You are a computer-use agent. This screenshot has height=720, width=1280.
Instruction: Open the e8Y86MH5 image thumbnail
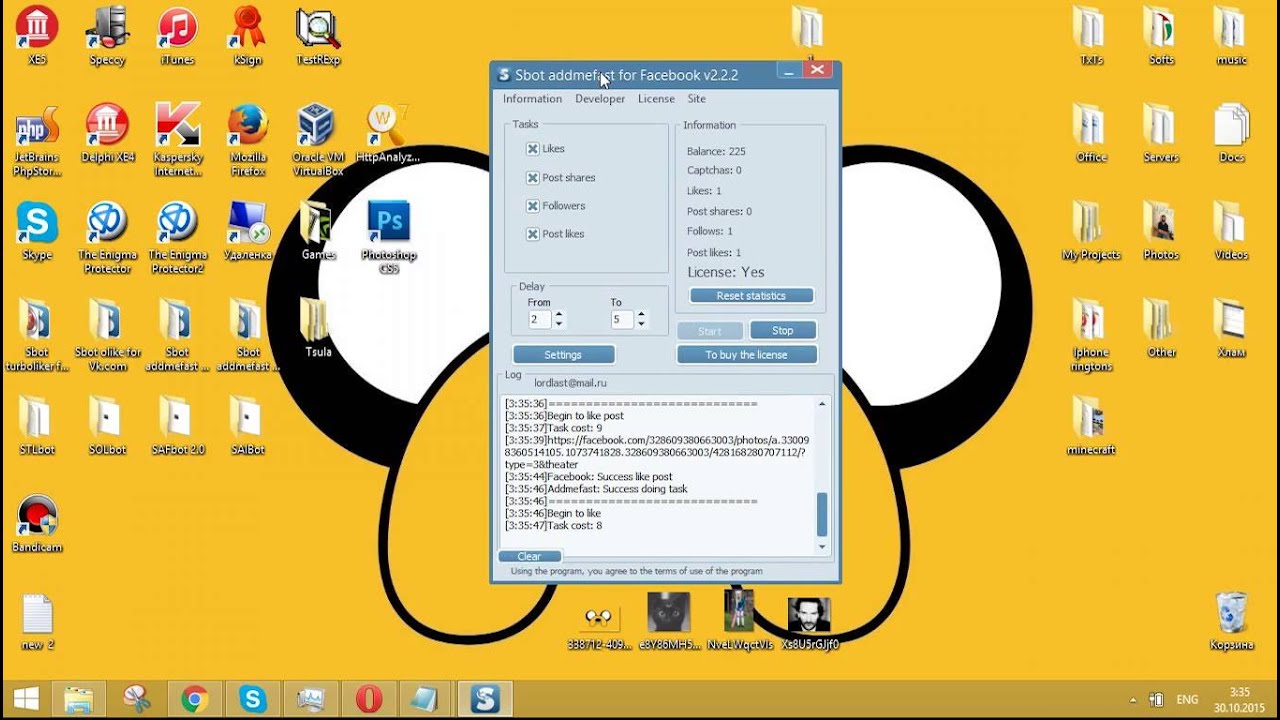668,620
